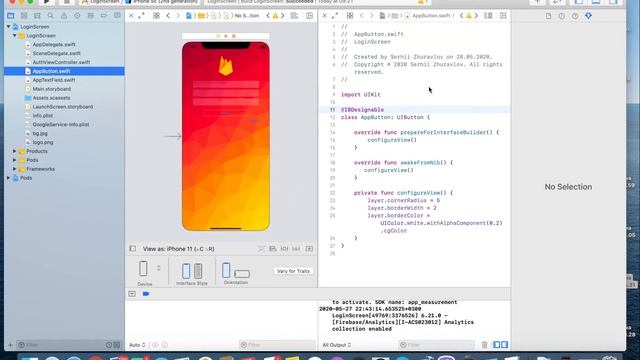Open the Breakpoint navigator
Screen dimensions: 640x360
(x=104, y=16)
